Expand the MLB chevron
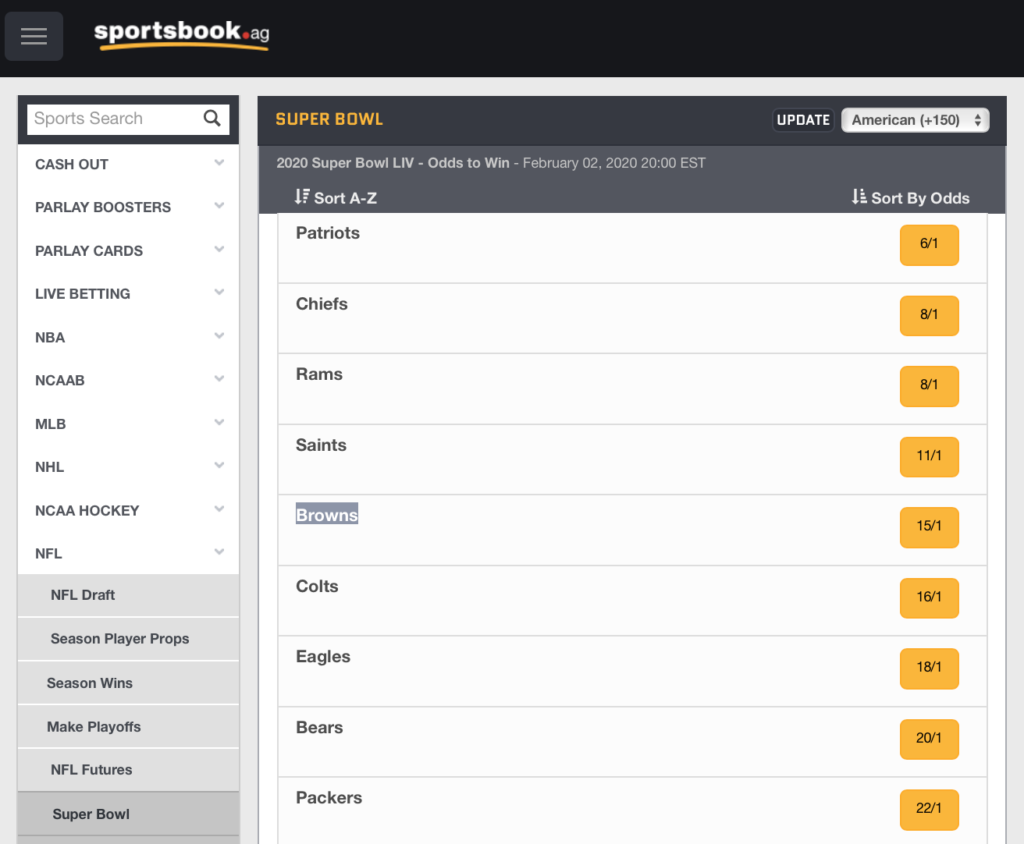The image size is (1024, 844). click(219, 423)
